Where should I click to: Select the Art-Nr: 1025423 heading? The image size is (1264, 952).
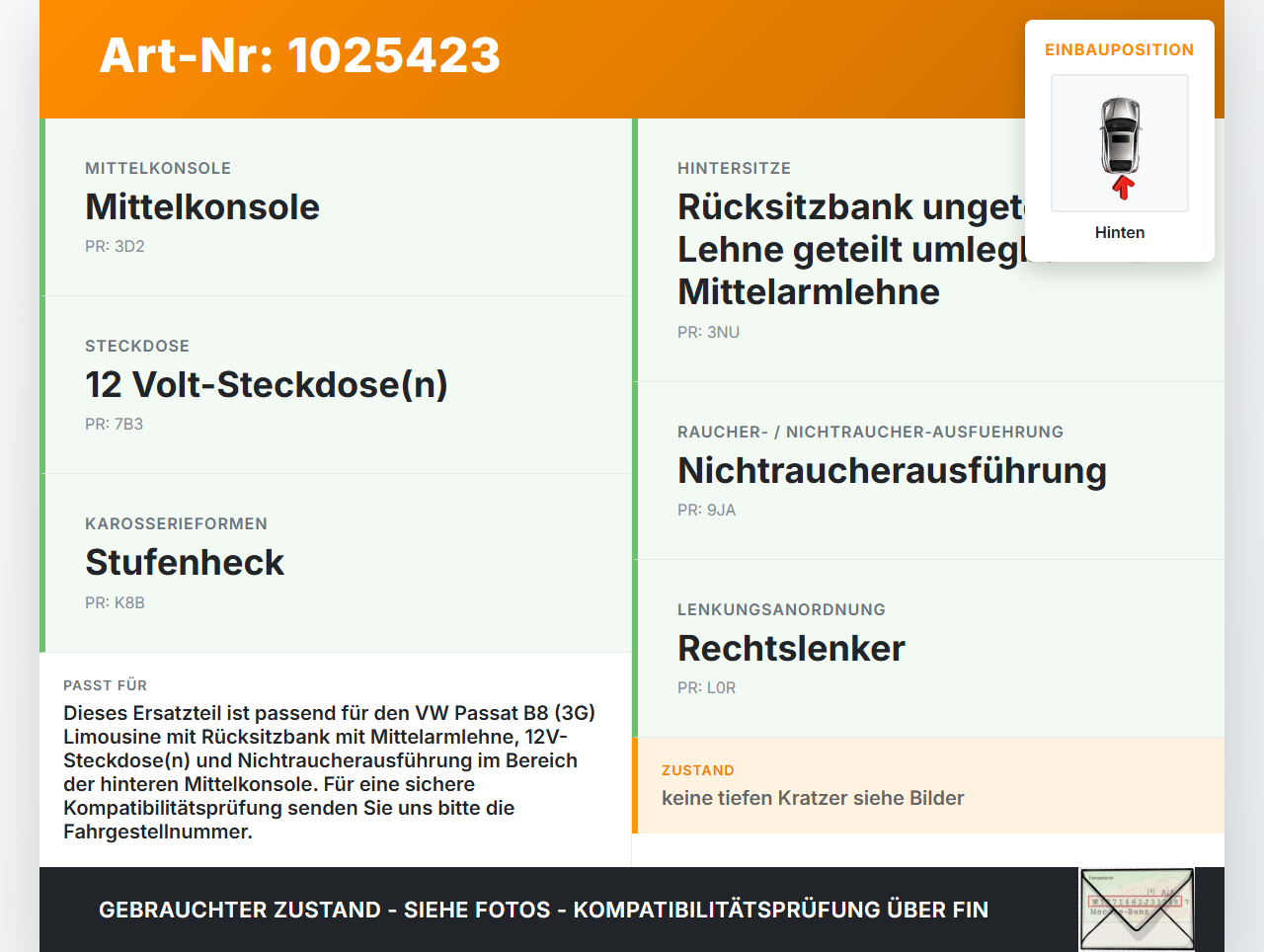click(300, 55)
